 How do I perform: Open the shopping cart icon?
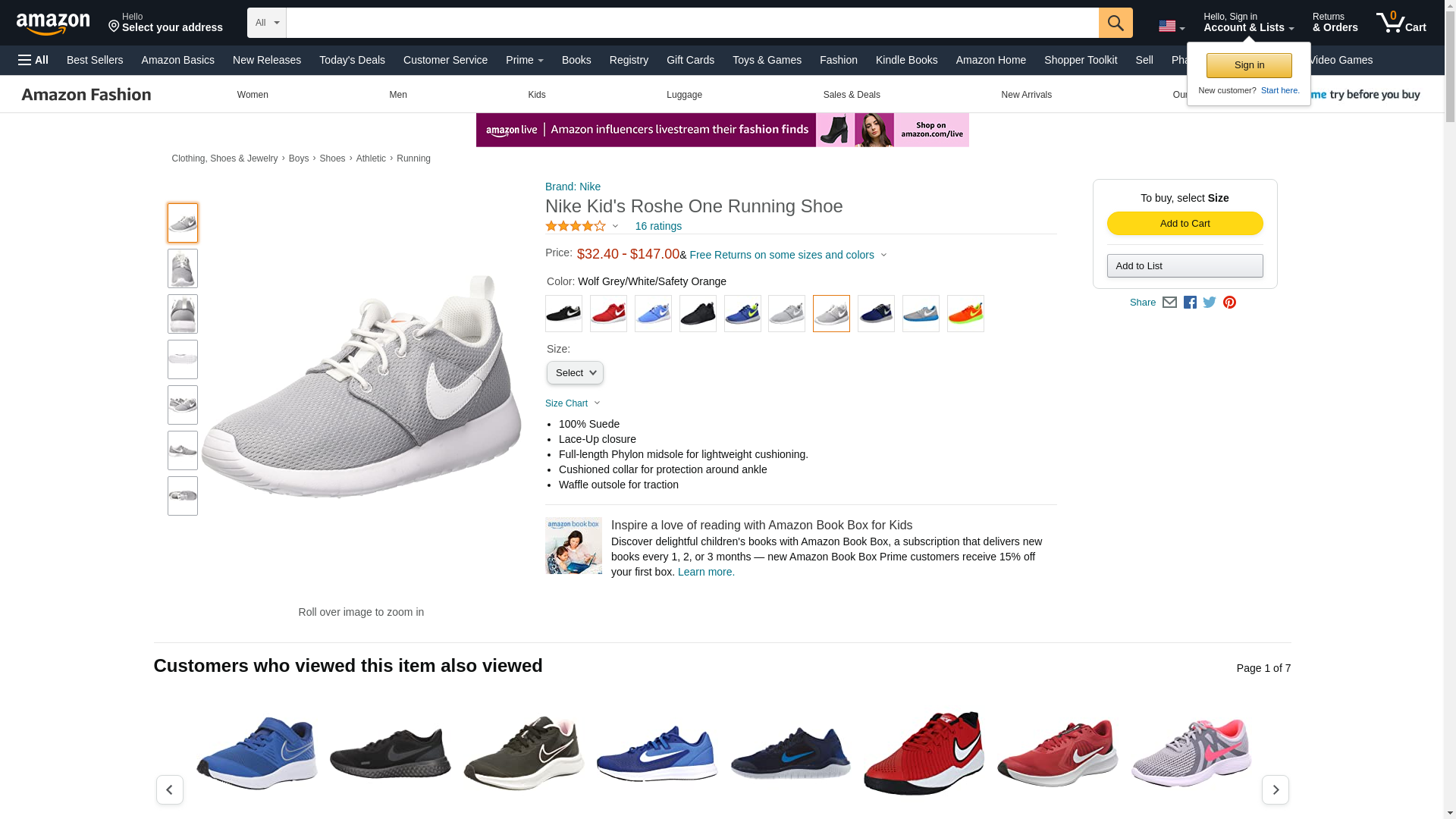click(1400, 23)
